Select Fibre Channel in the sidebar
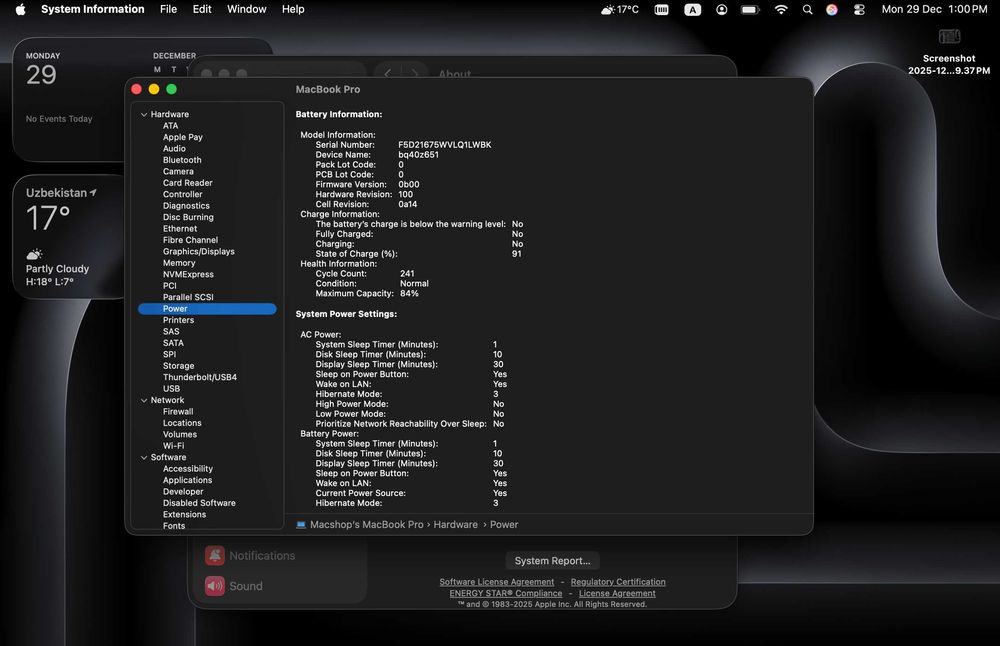Viewport: 1000px width, 646px height. tap(190, 240)
